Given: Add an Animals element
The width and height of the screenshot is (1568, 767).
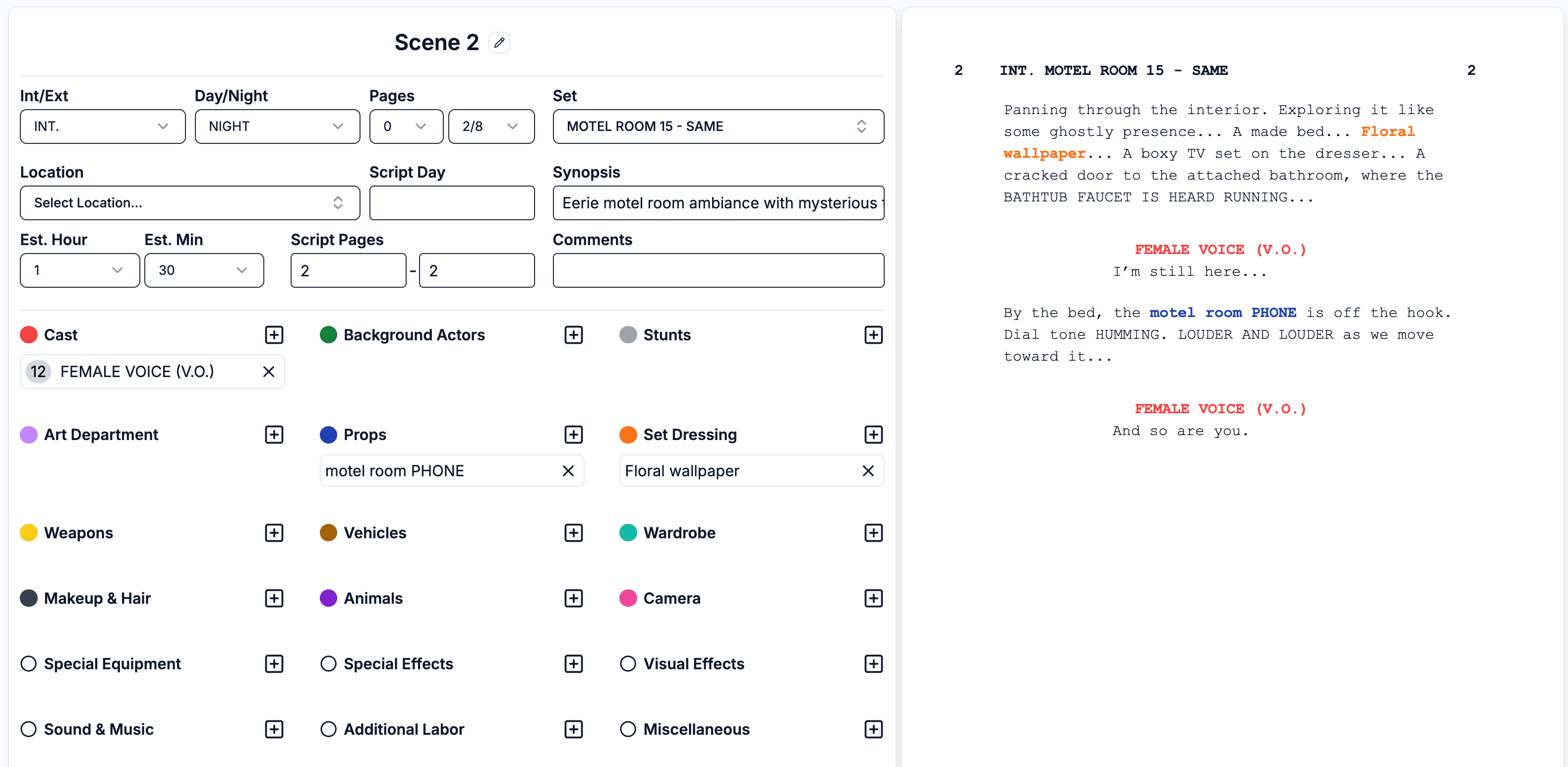Looking at the screenshot, I should [x=573, y=598].
